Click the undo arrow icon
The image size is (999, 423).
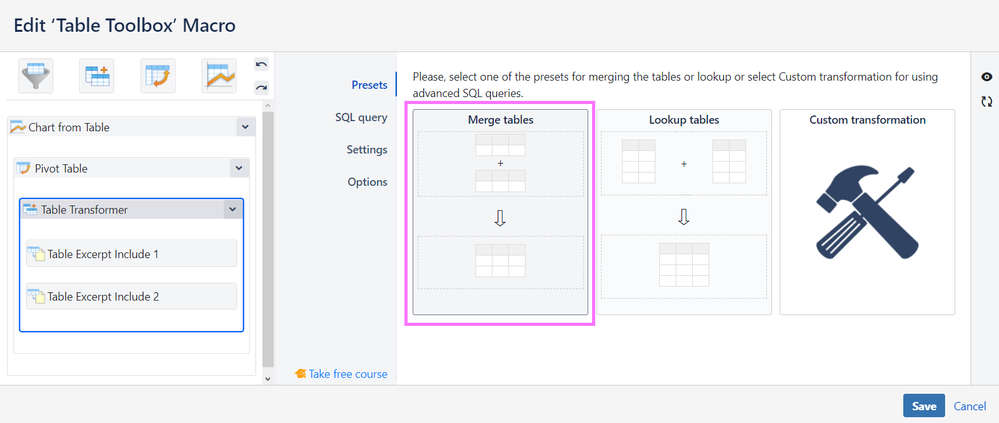pyautogui.click(x=261, y=65)
